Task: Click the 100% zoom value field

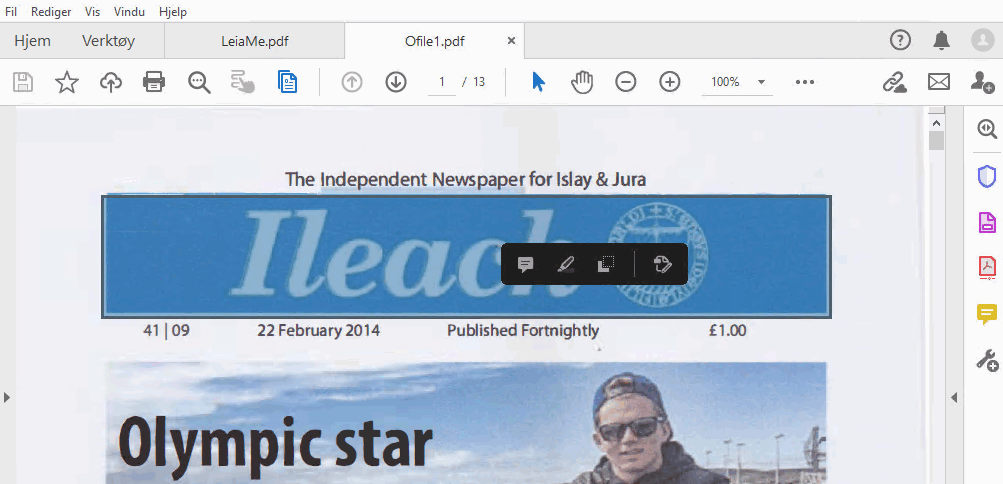Action: (725, 82)
